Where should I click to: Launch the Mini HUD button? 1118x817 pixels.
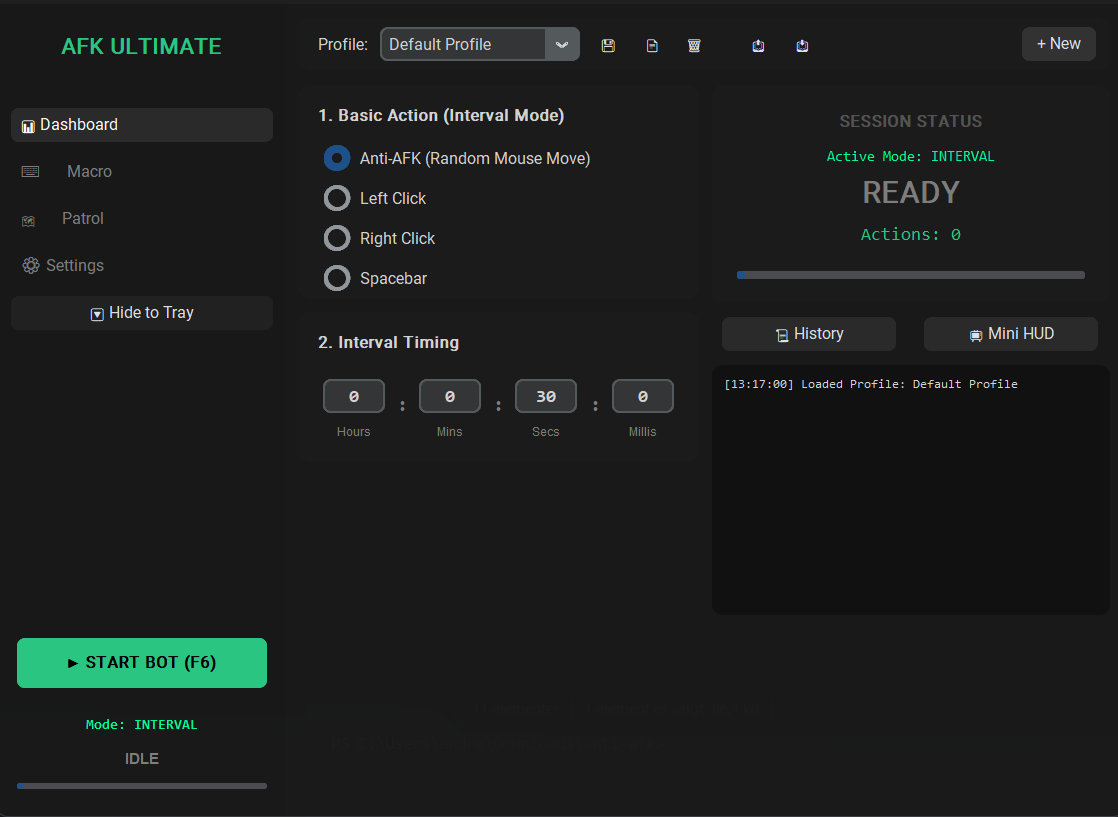pyautogui.click(x=1010, y=334)
